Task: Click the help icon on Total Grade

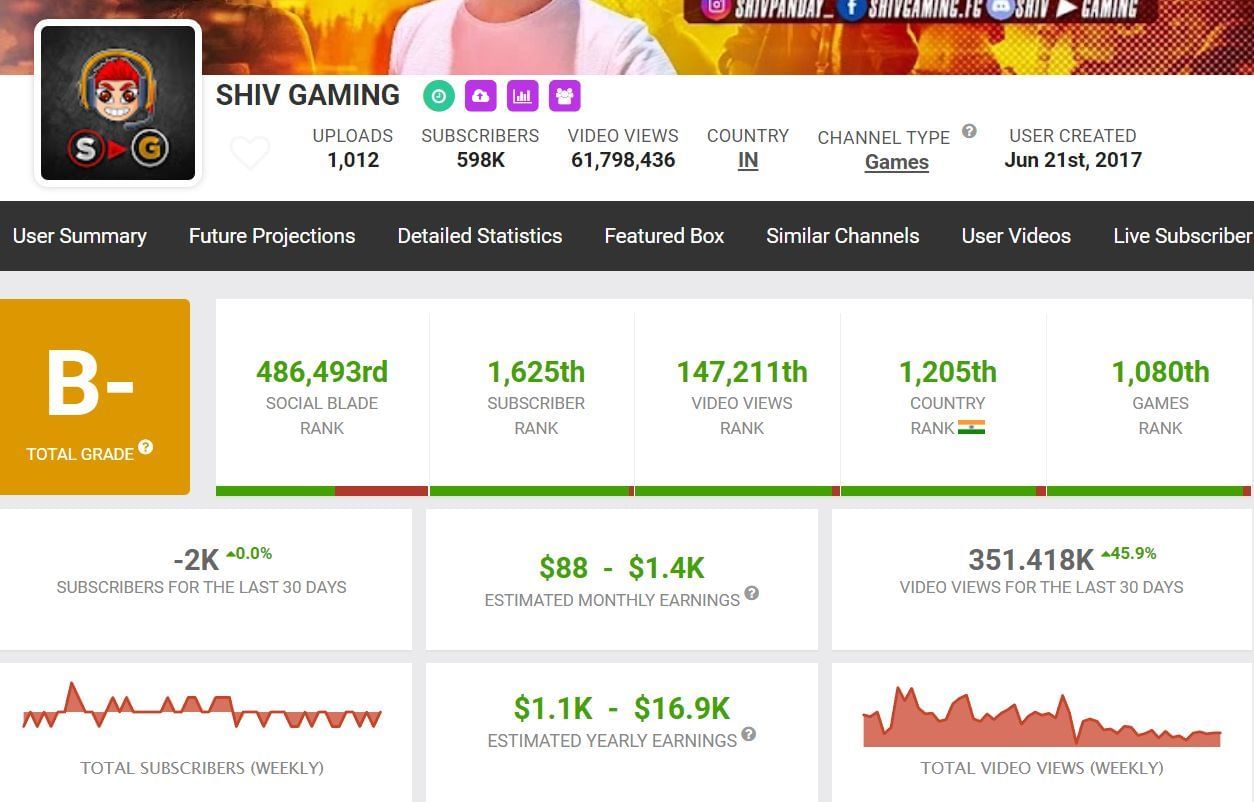Action: point(146,447)
